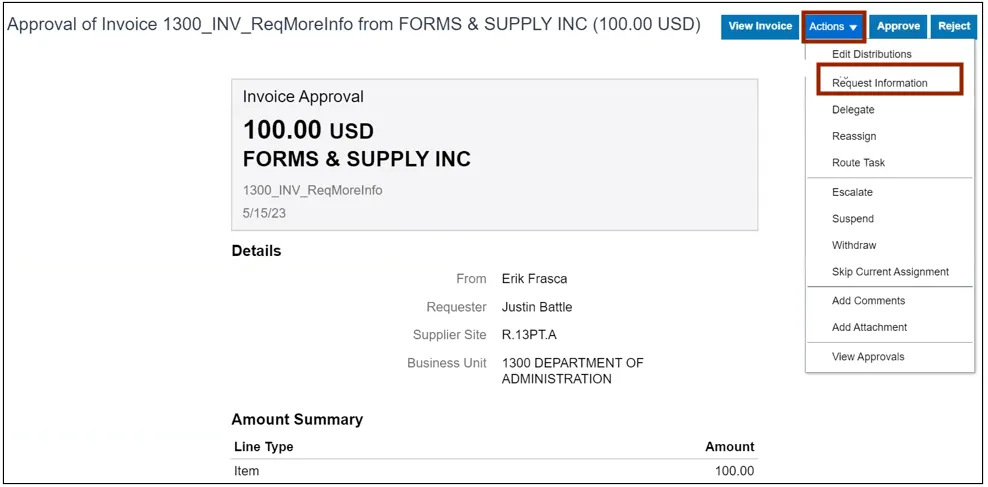
Task: Click the FORMS & SUPPLY INC supplier name
Action: tap(357, 160)
